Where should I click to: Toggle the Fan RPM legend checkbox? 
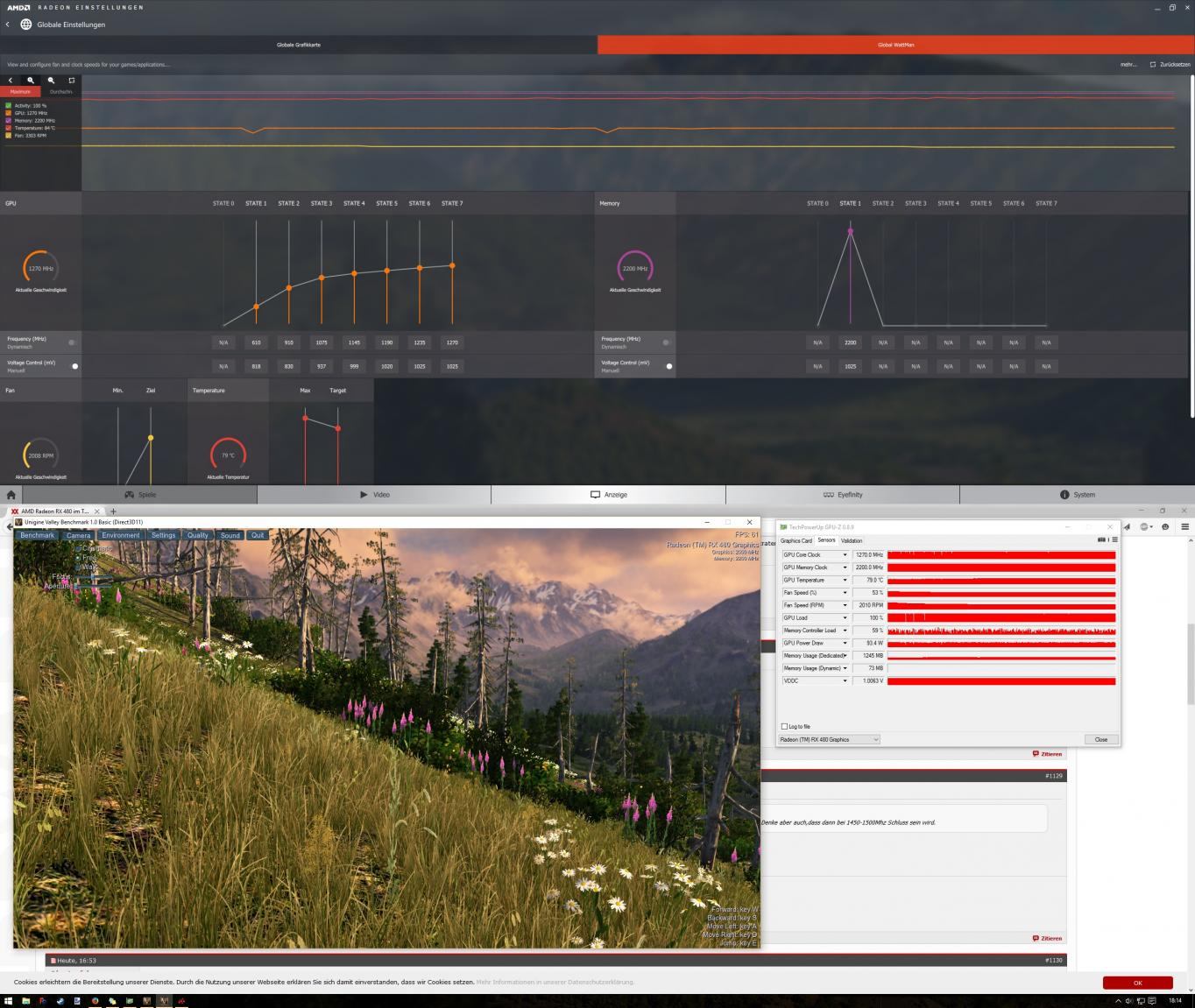(x=9, y=136)
